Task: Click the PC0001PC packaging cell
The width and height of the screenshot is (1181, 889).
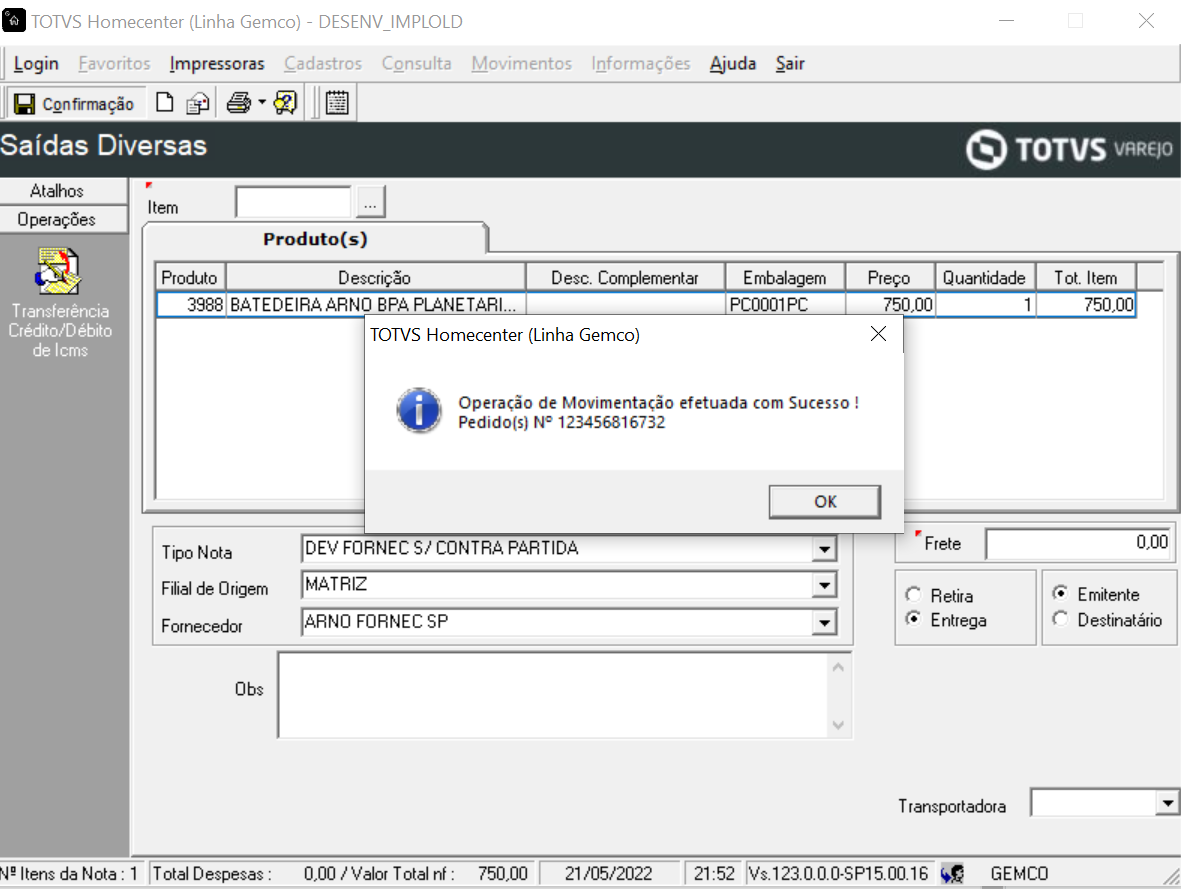Action: point(784,305)
